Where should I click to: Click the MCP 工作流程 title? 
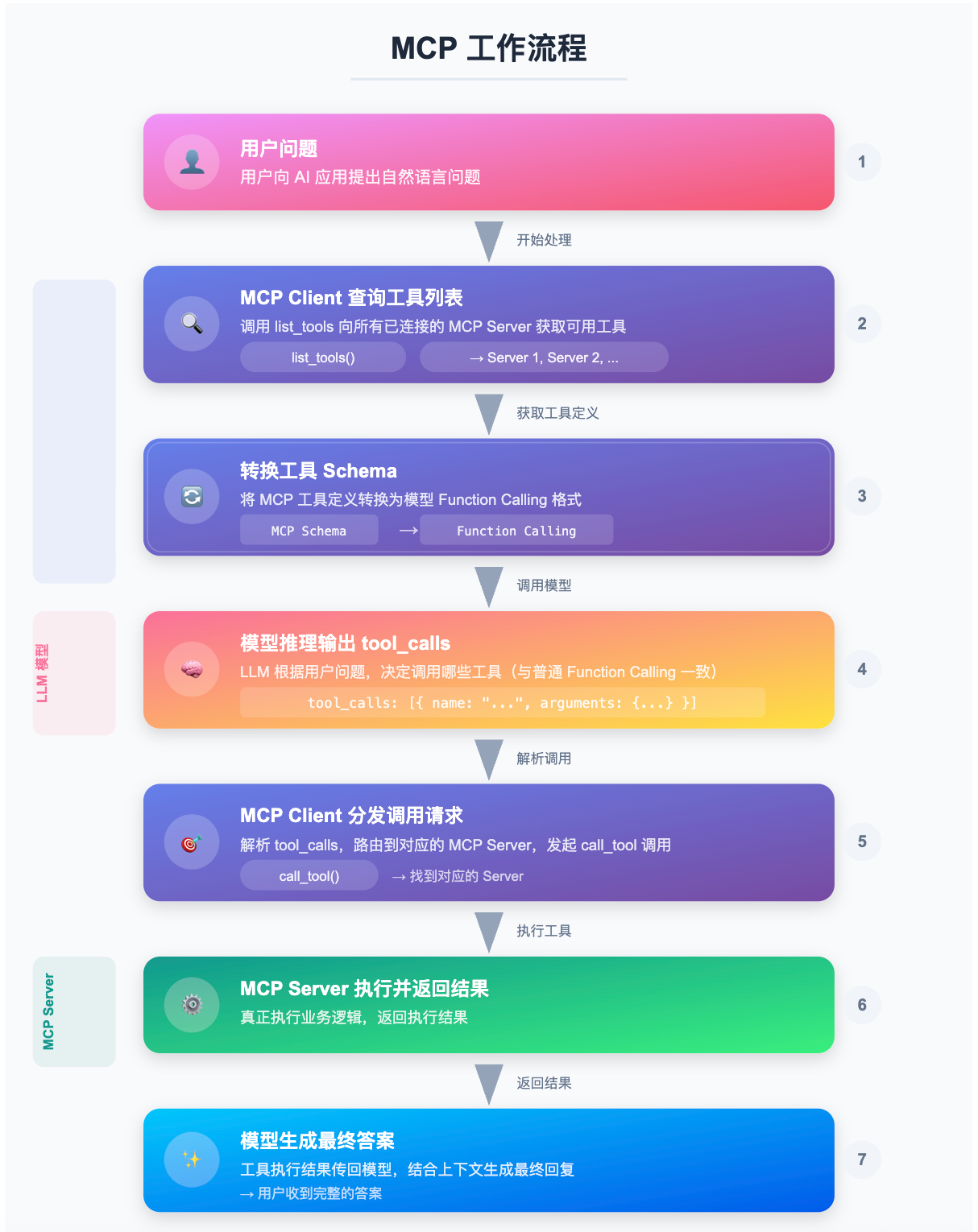click(489, 48)
